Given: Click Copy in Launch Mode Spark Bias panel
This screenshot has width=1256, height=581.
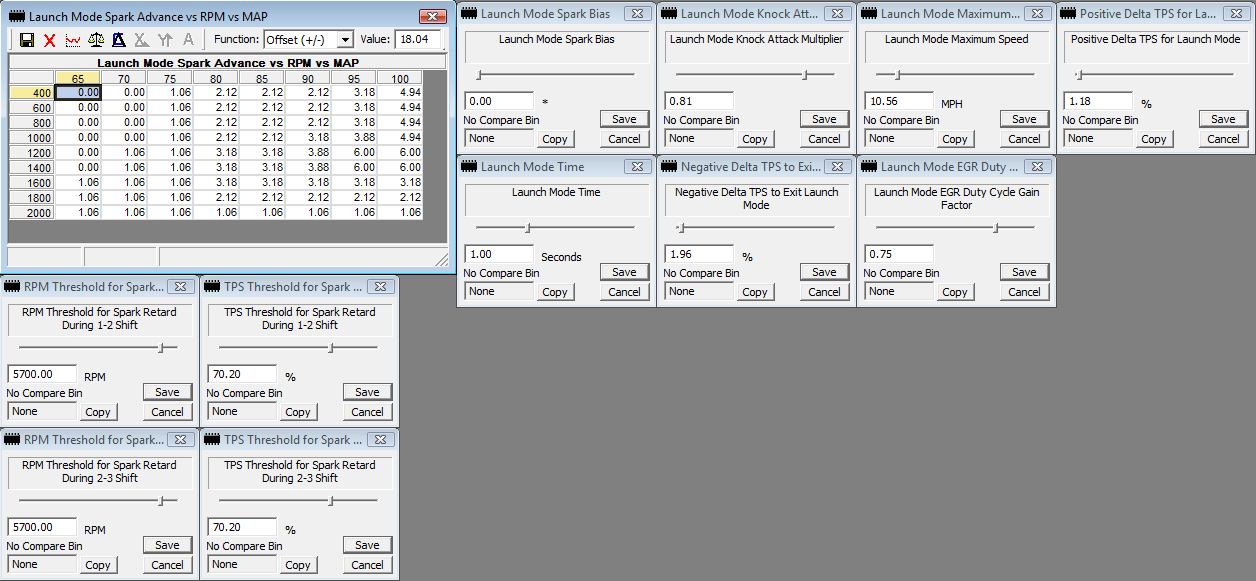Looking at the screenshot, I should coord(554,139).
